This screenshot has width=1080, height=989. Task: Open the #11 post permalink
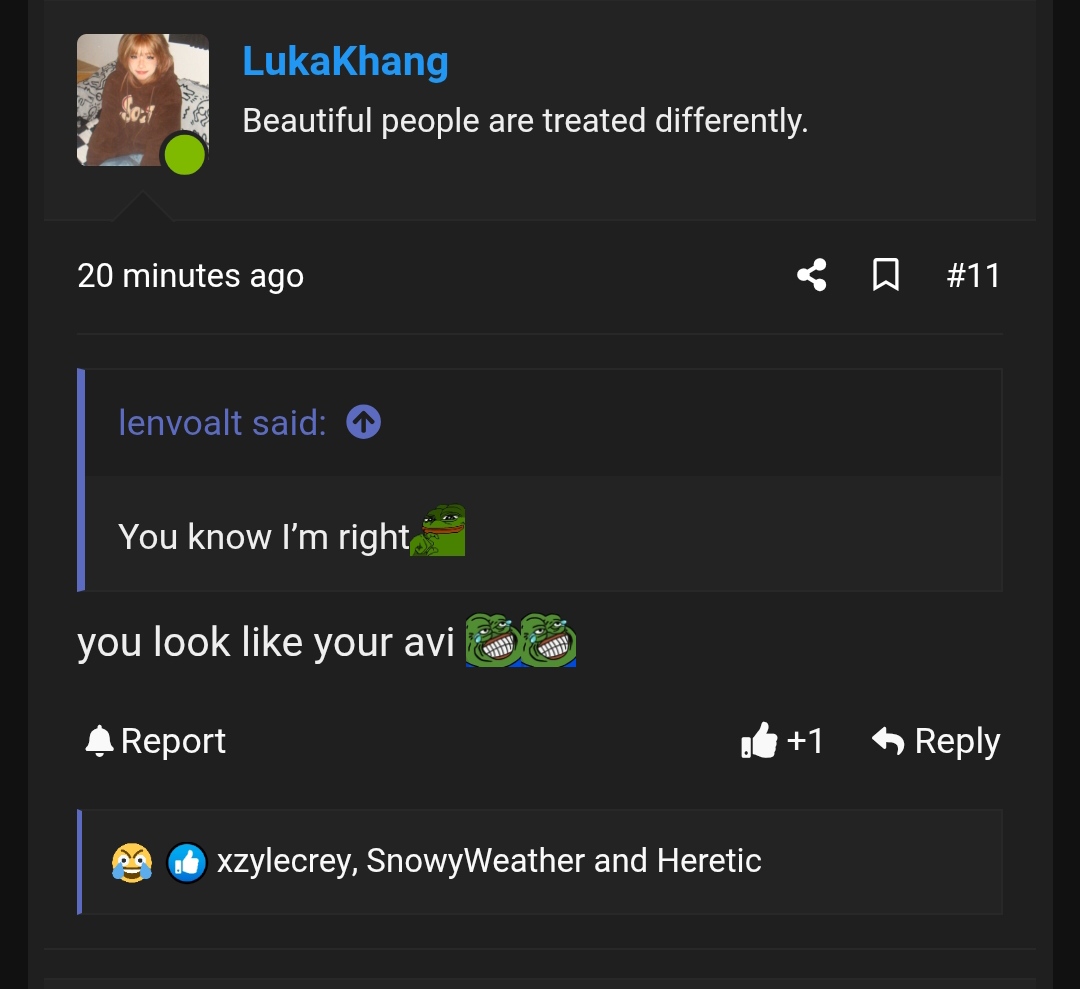pos(972,275)
